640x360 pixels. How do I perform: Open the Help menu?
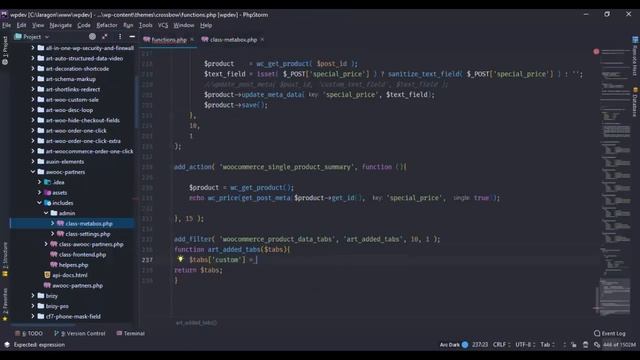(x=206, y=25)
